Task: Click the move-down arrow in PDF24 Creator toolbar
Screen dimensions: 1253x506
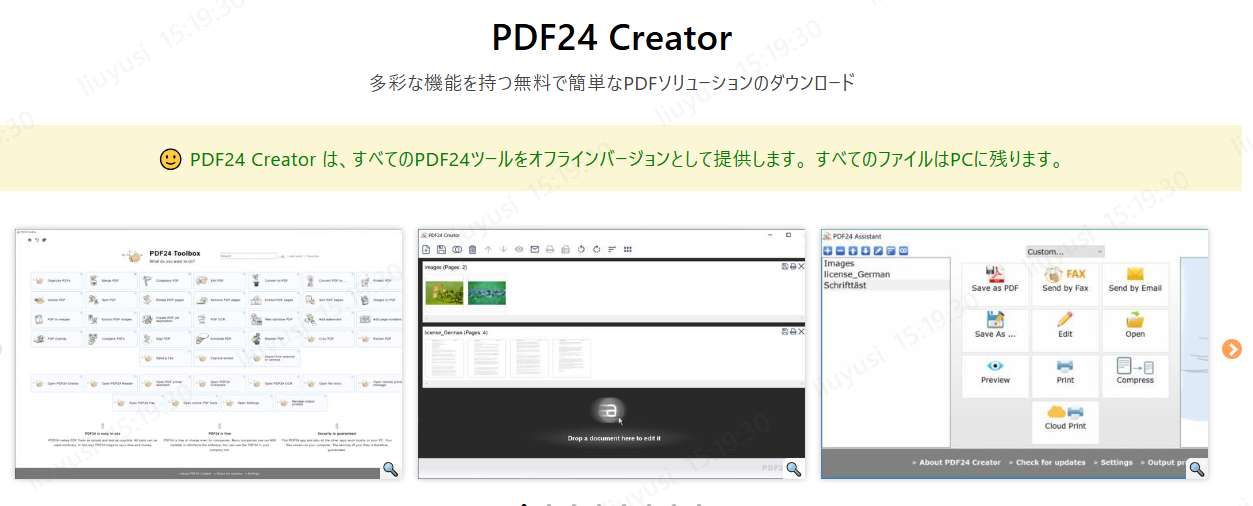Action: pyautogui.click(x=503, y=250)
